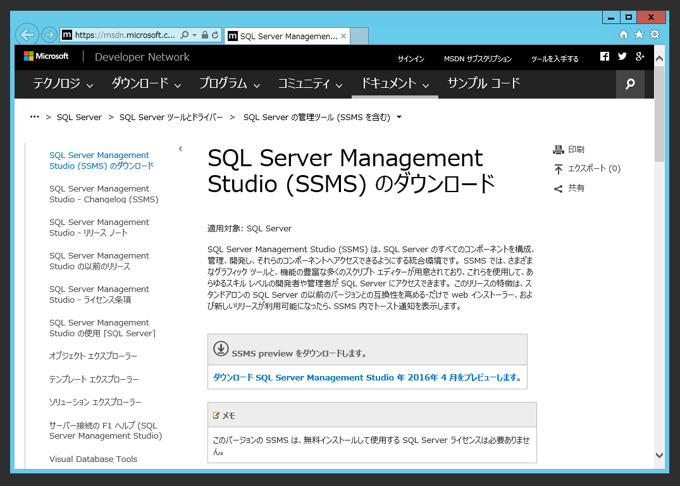Image resolution: width=680 pixels, height=486 pixels.
Task: Select SSMS のダウンロード in sidebar
Action: click(101, 160)
